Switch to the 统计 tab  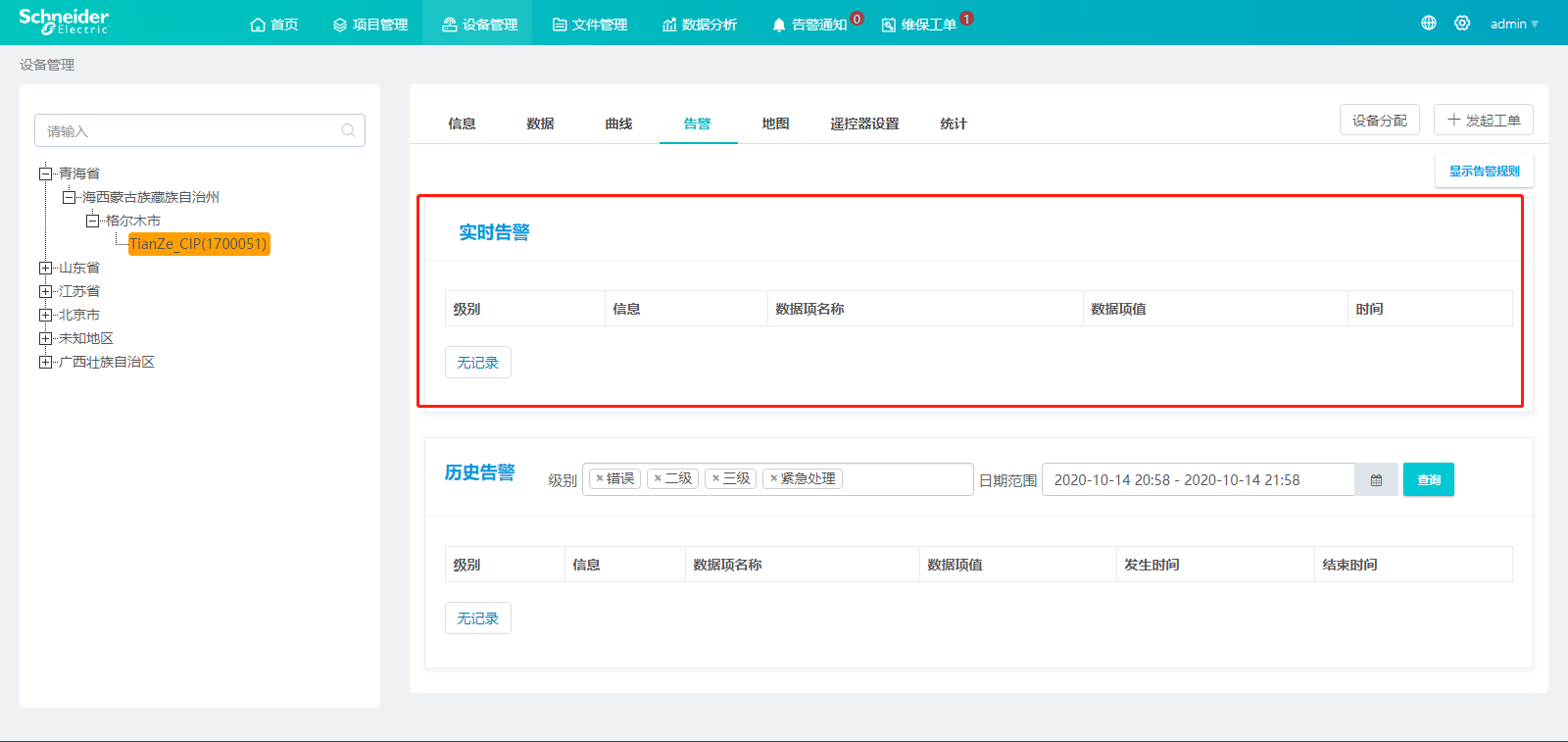pos(954,124)
